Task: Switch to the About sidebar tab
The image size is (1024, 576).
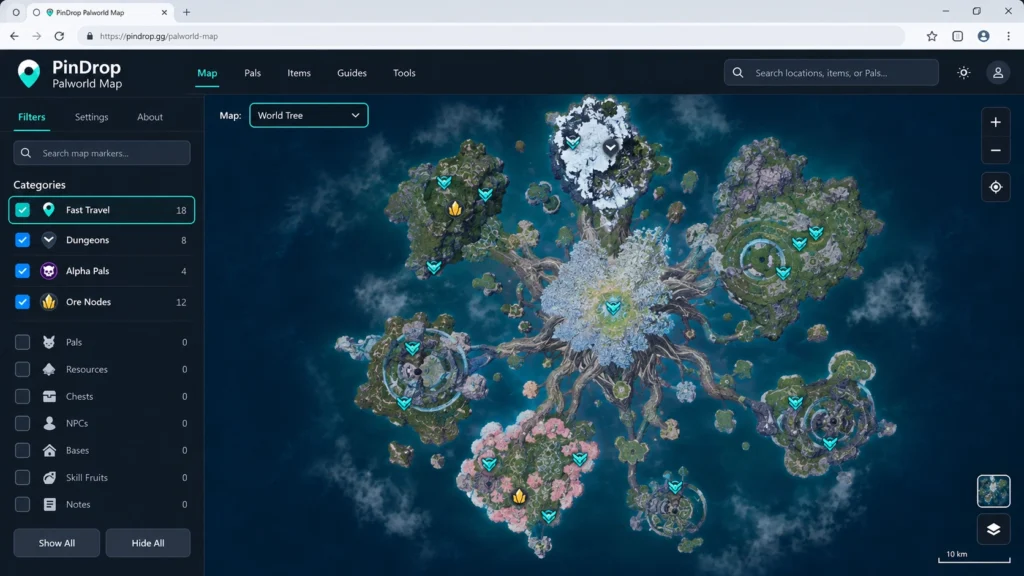Action: coord(150,117)
